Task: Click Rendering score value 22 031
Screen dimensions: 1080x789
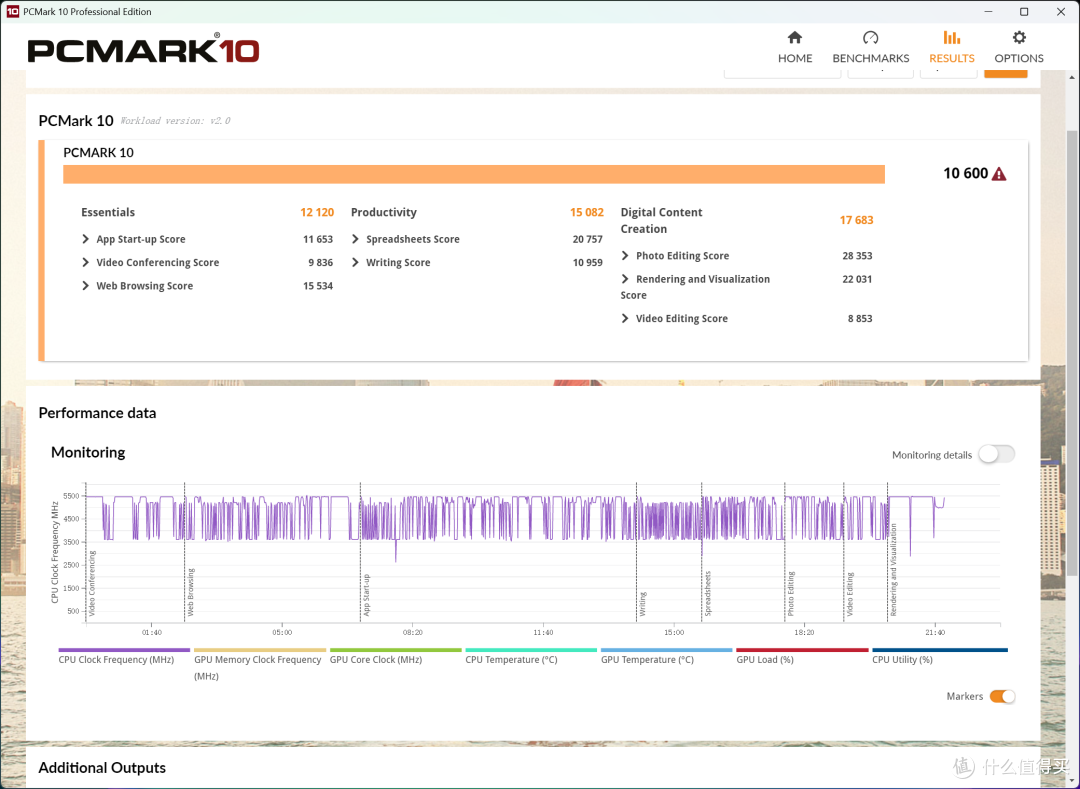Action: pos(858,279)
